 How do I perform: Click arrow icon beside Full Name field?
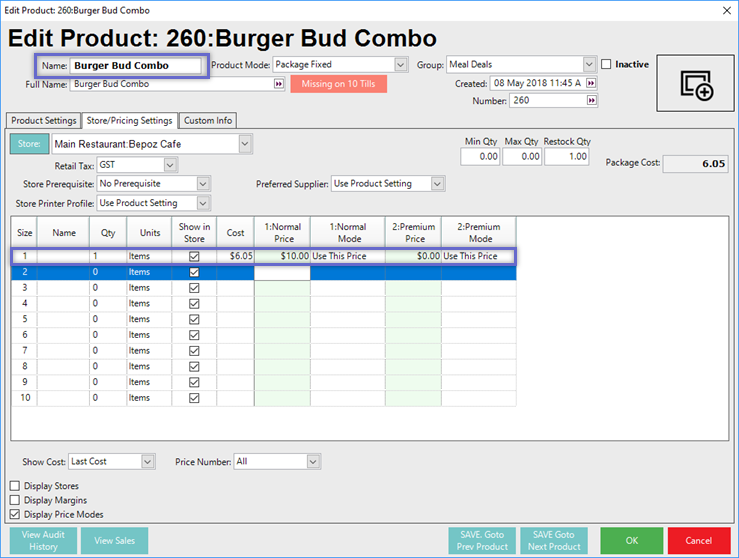pyautogui.click(x=278, y=84)
